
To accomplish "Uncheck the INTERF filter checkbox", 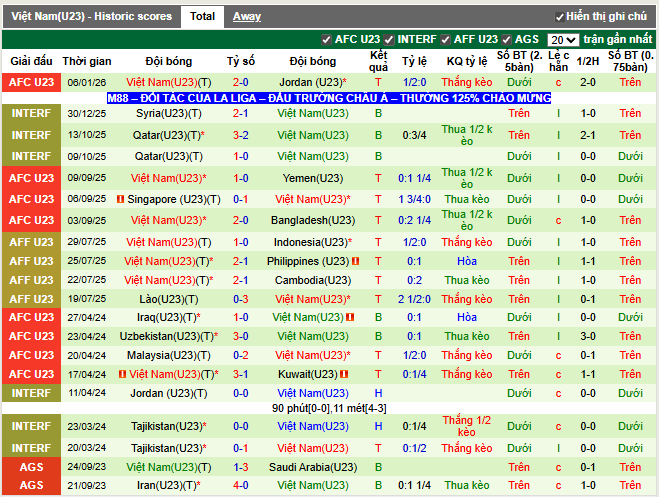I will pyautogui.click(x=389, y=40).
